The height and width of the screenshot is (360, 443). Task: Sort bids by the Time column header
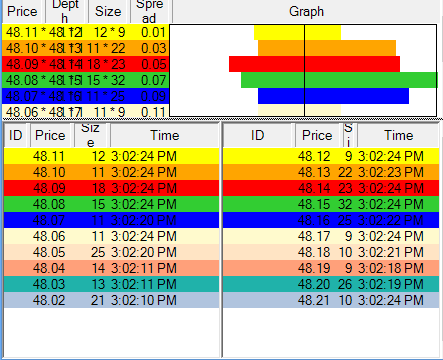coord(164,135)
